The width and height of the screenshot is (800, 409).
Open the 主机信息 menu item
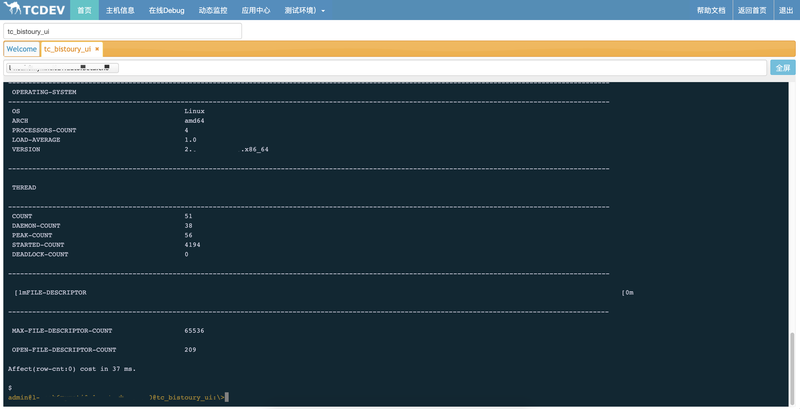coord(120,10)
